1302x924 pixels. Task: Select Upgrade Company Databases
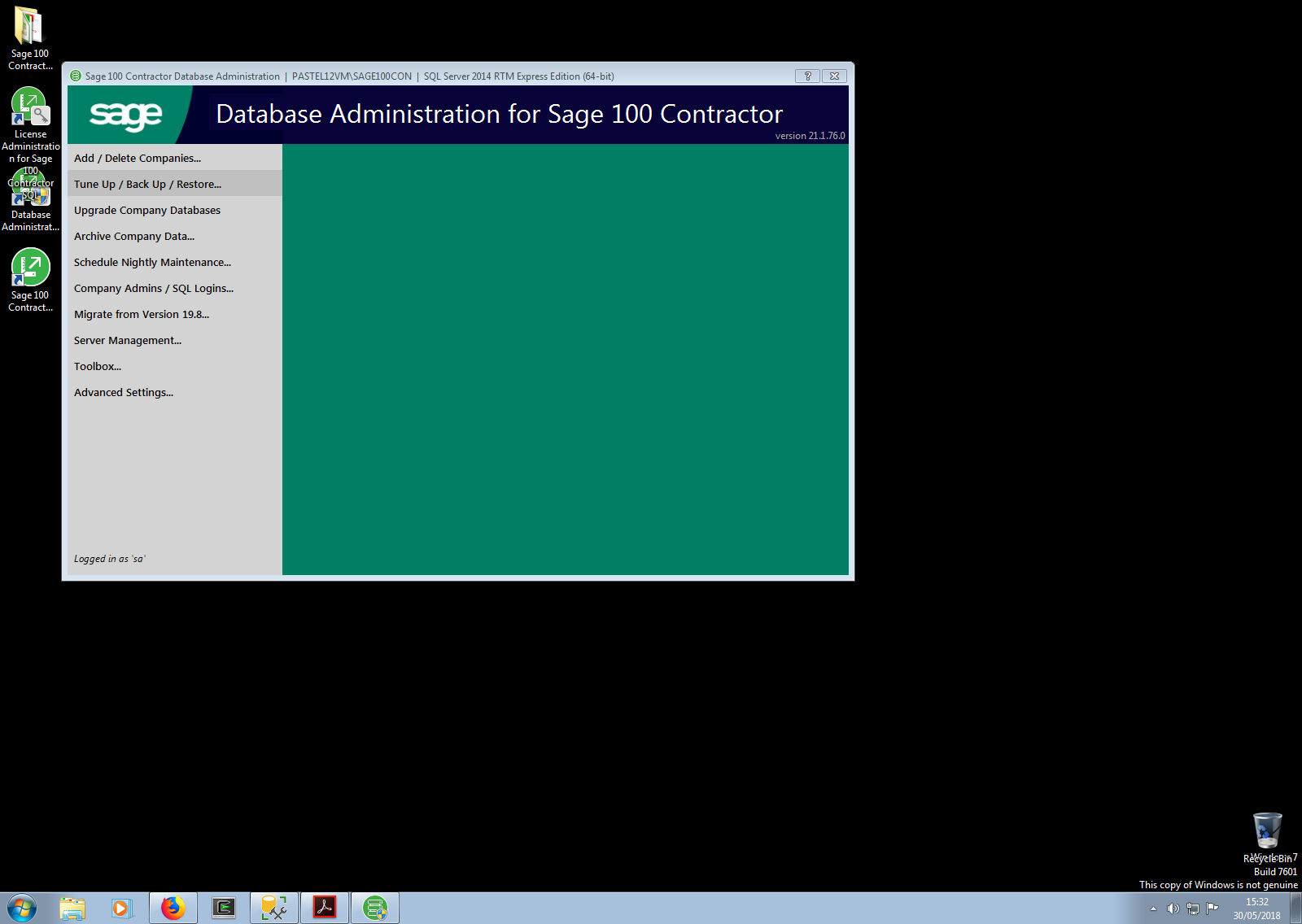click(174, 210)
